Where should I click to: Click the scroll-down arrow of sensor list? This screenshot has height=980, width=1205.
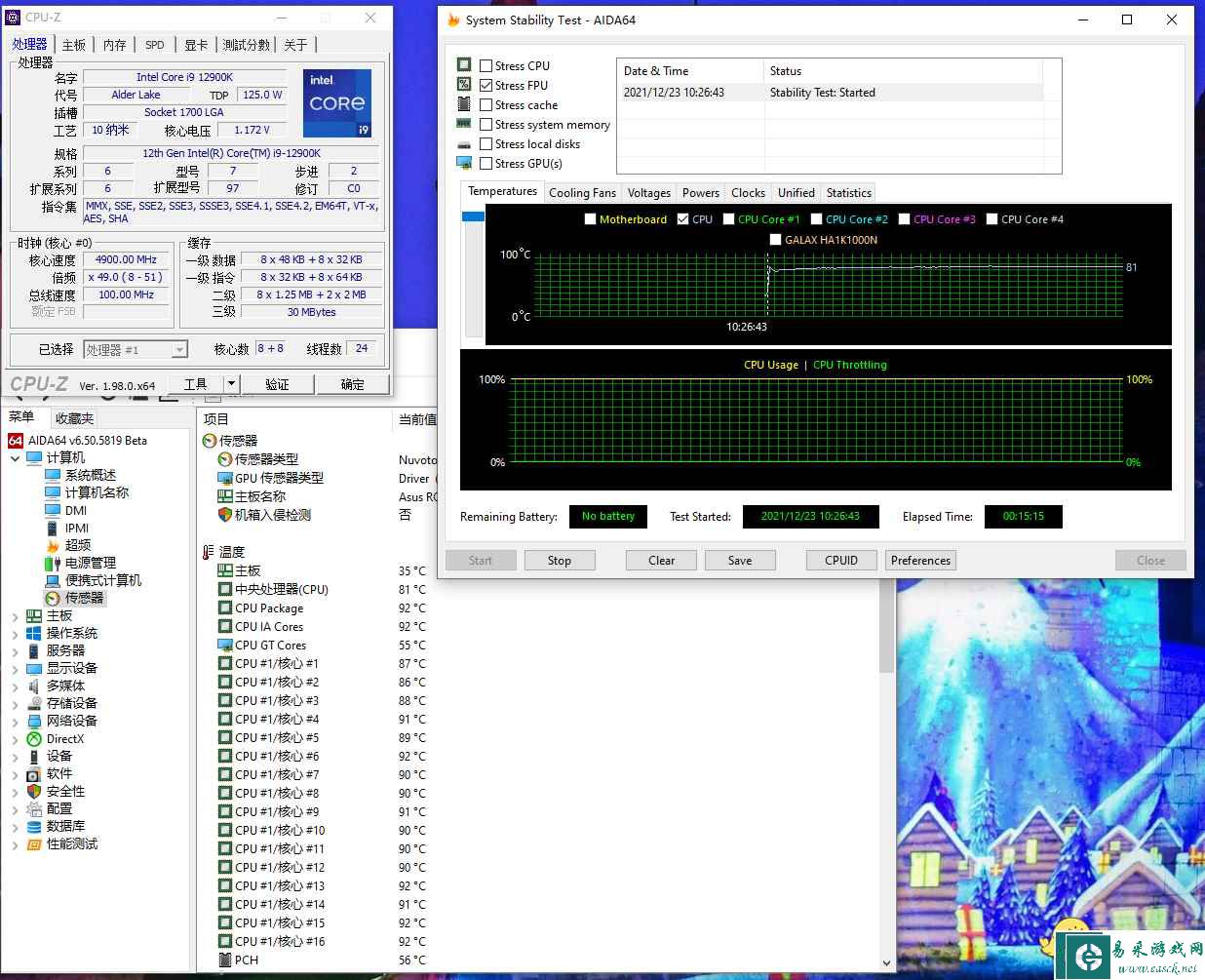tap(886, 963)
